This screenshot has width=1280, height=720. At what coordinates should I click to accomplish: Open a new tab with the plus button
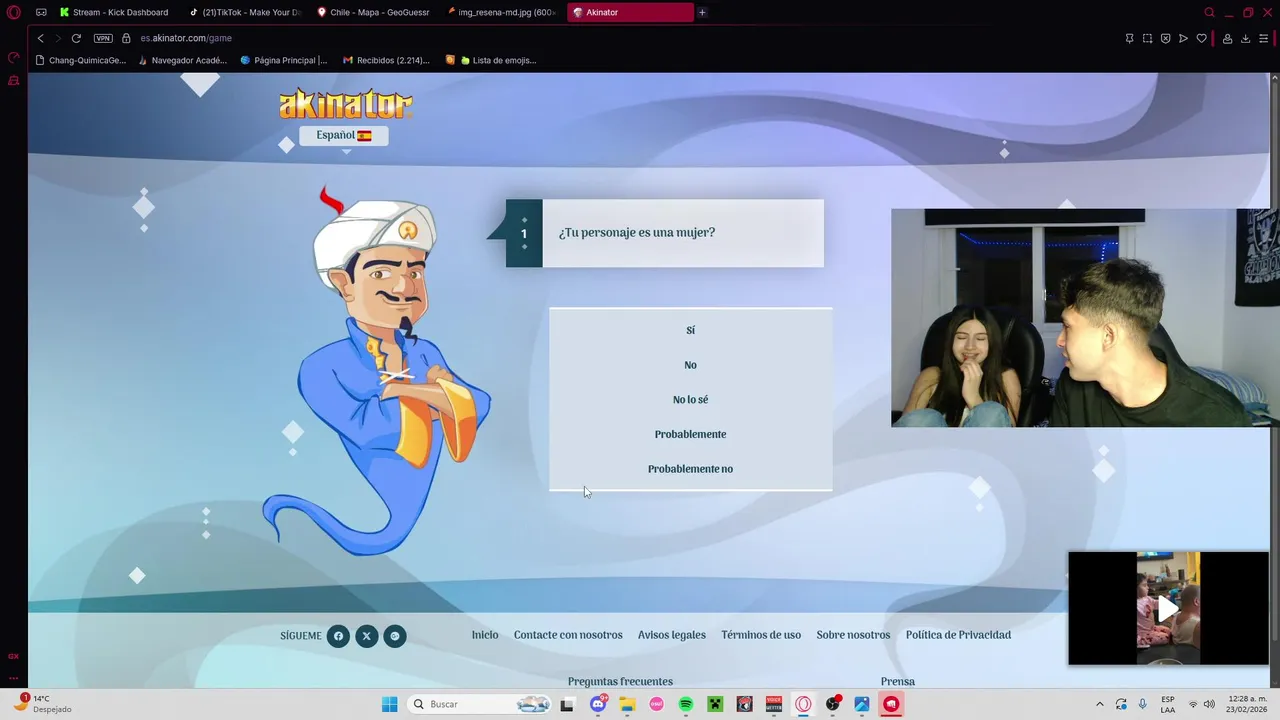coord(702,12)
